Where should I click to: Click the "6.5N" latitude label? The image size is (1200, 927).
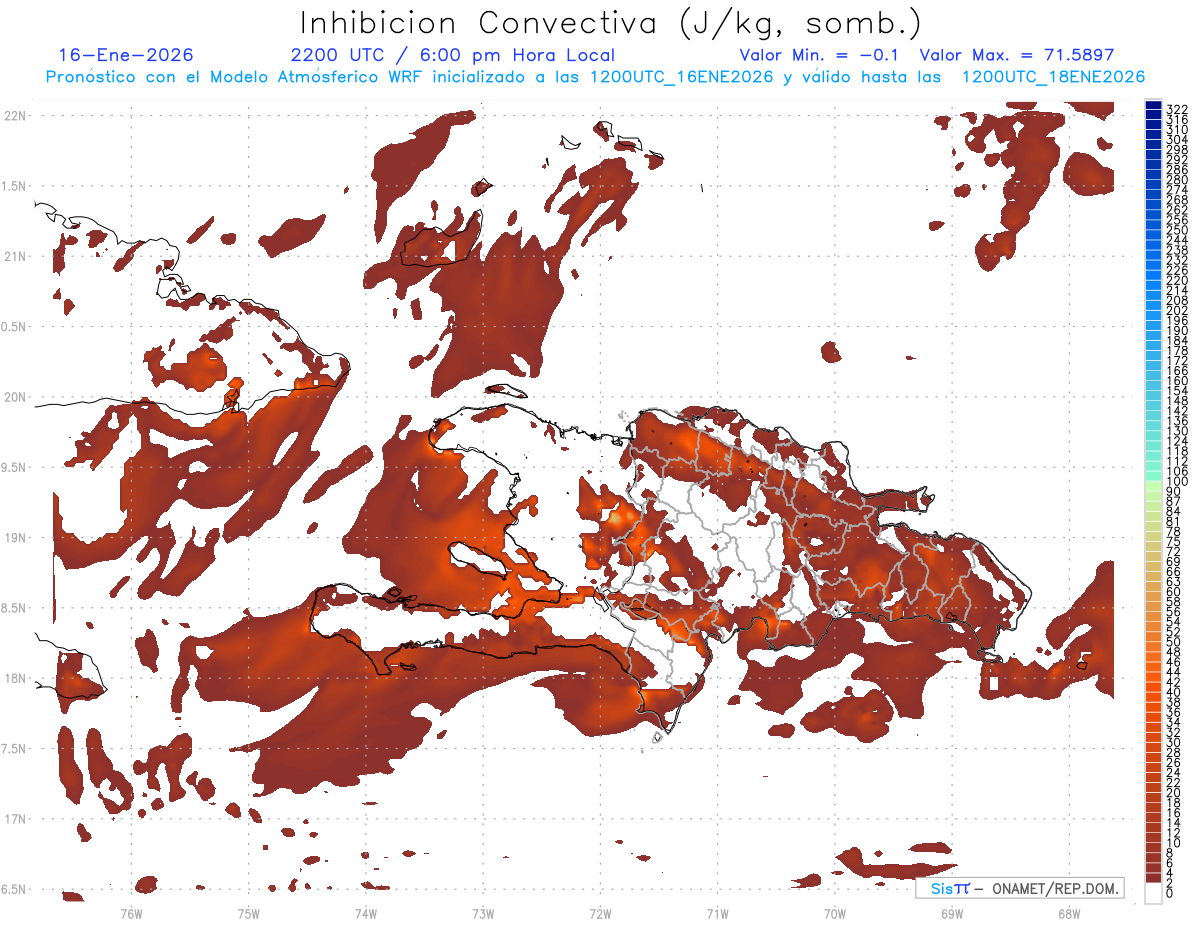coord(13,889)
